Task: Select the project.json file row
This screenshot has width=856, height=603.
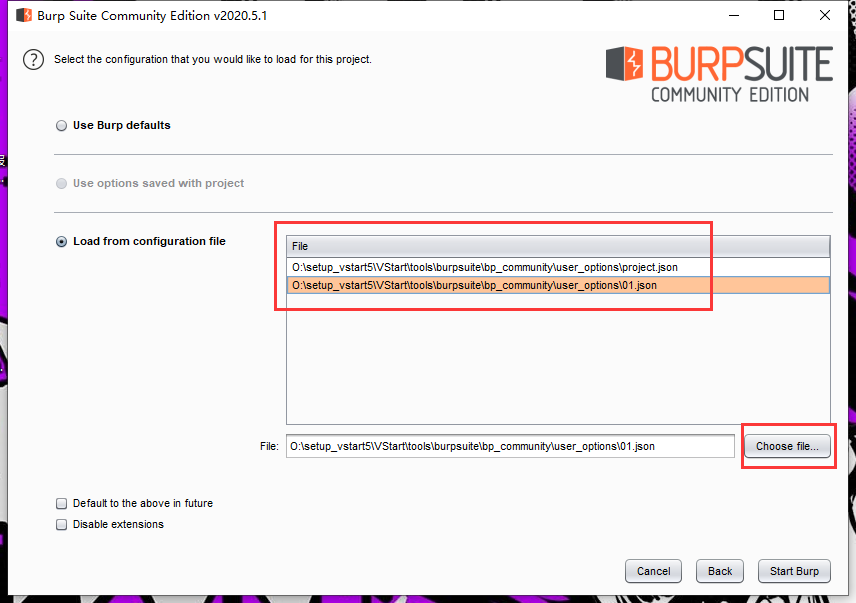Action: (558, 267)
